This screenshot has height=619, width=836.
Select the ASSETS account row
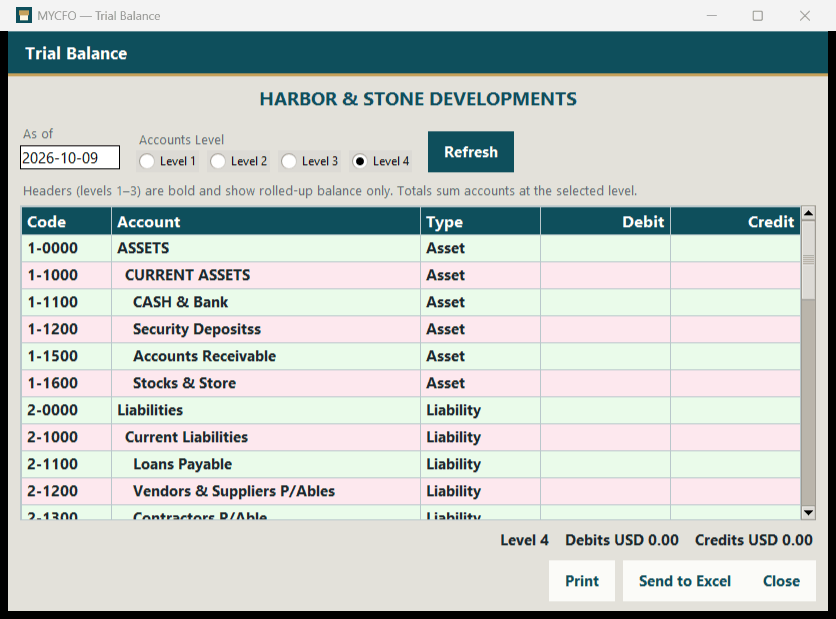pos(411,248)
